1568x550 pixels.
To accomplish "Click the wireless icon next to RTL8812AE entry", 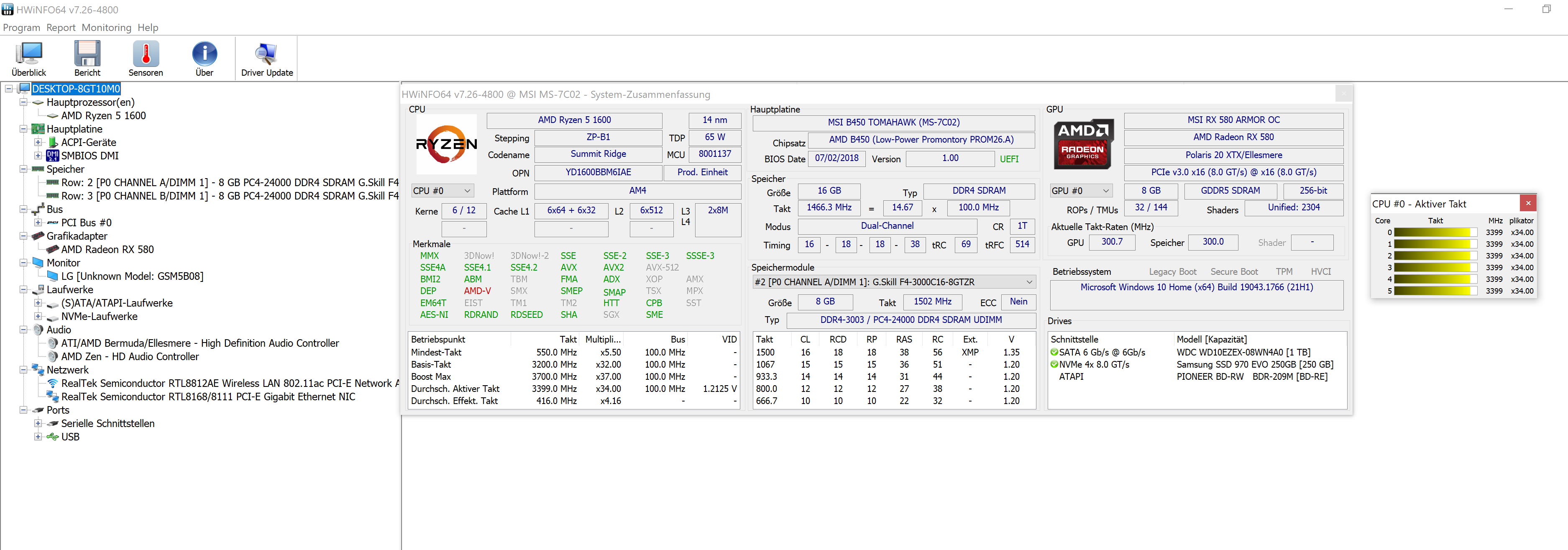I will (52, 383).
